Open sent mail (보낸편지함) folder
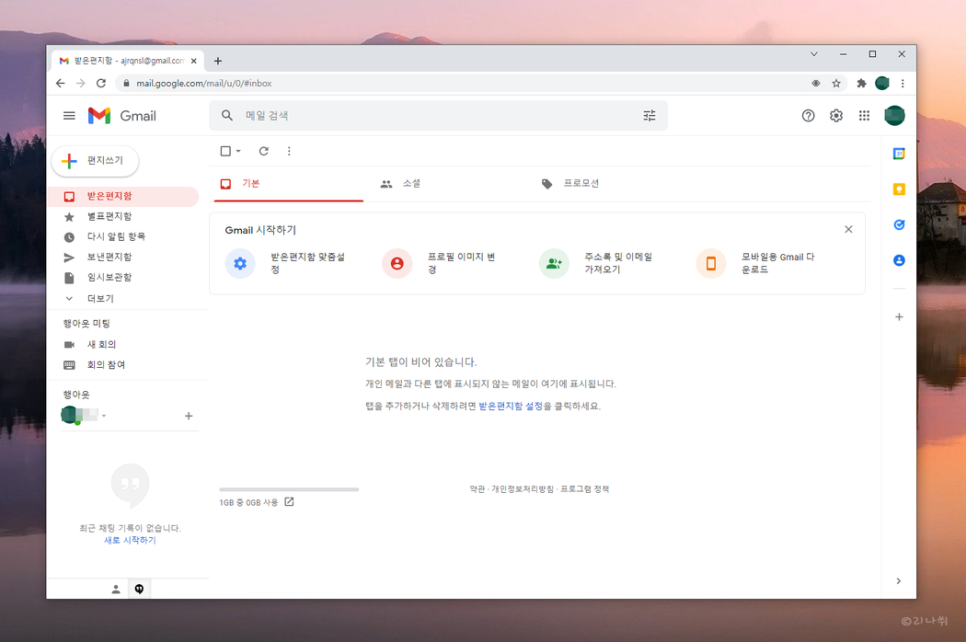Viewport: 966px width, 642px height. point(105,257)
